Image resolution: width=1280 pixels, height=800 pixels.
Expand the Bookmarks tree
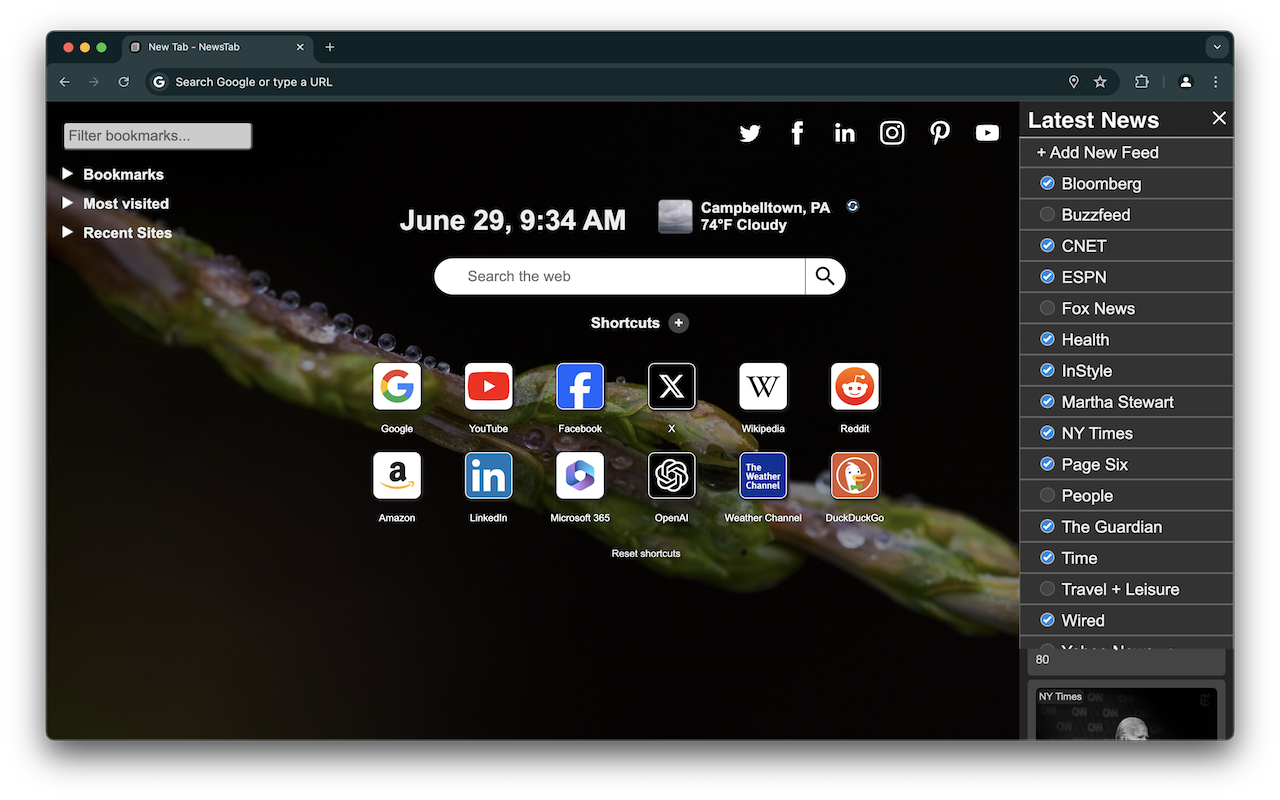68,174
